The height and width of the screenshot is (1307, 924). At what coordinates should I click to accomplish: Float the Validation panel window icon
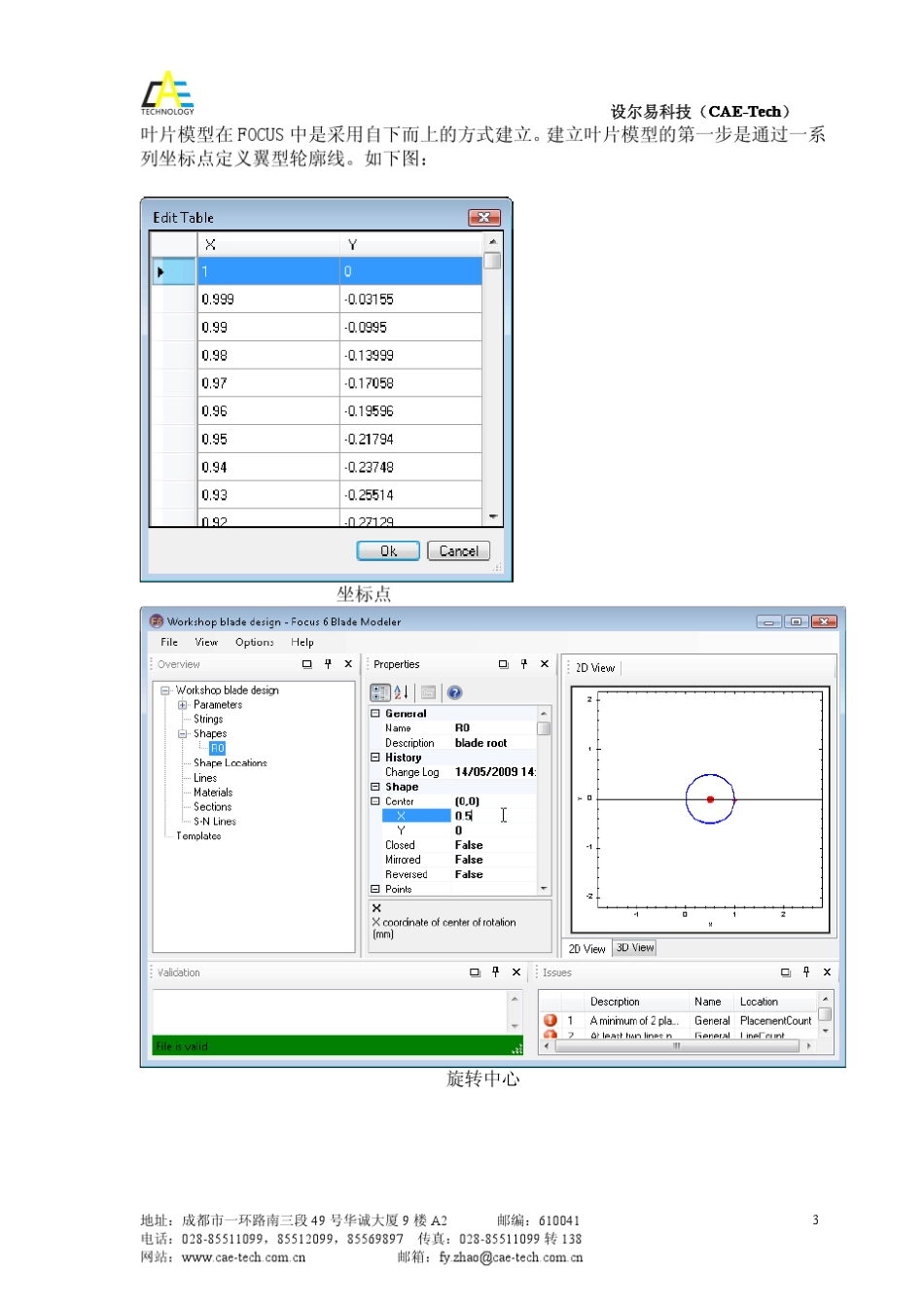coord(475,972)
